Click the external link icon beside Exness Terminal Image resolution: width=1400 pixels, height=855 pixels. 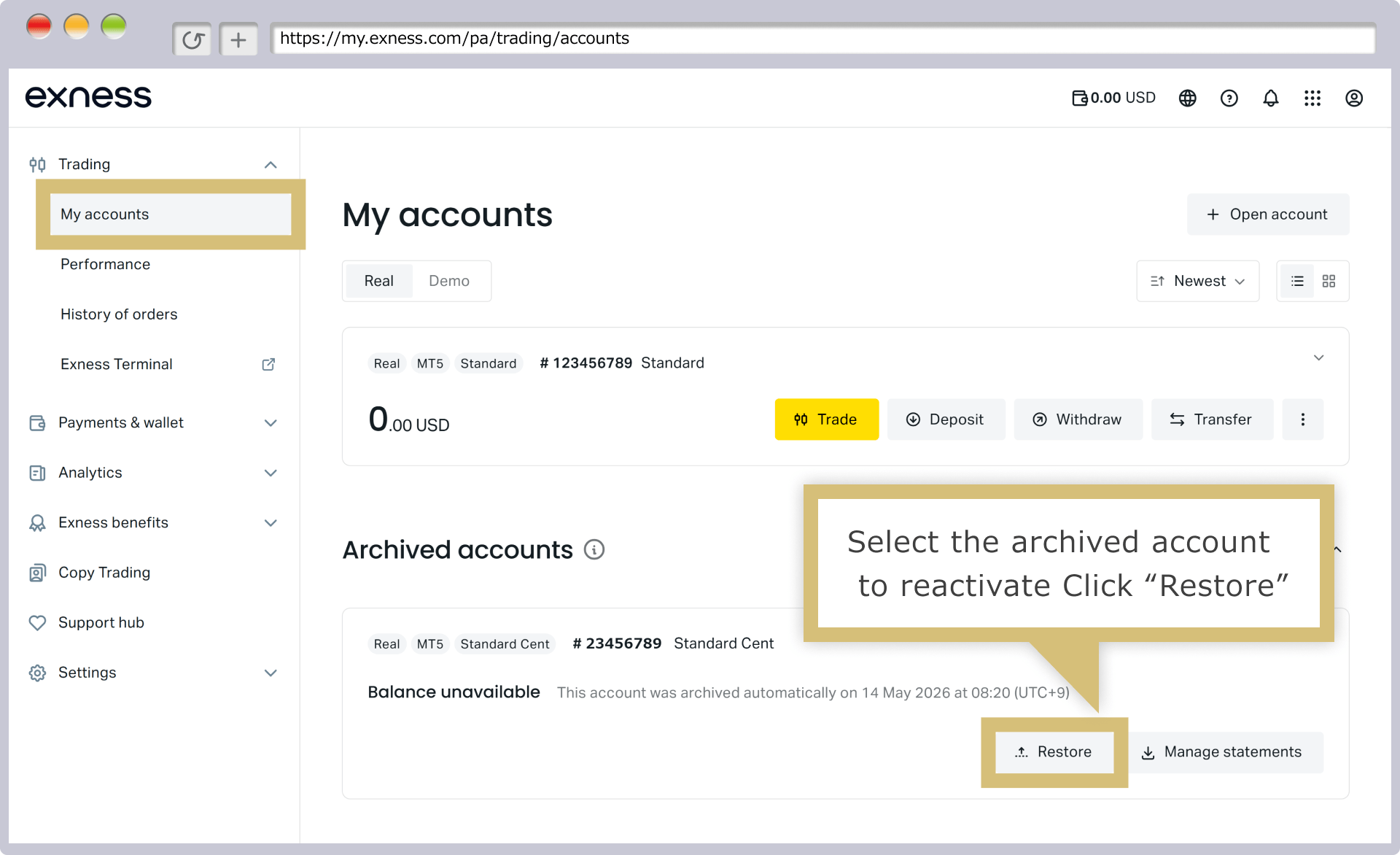click(x=268, y=364)
